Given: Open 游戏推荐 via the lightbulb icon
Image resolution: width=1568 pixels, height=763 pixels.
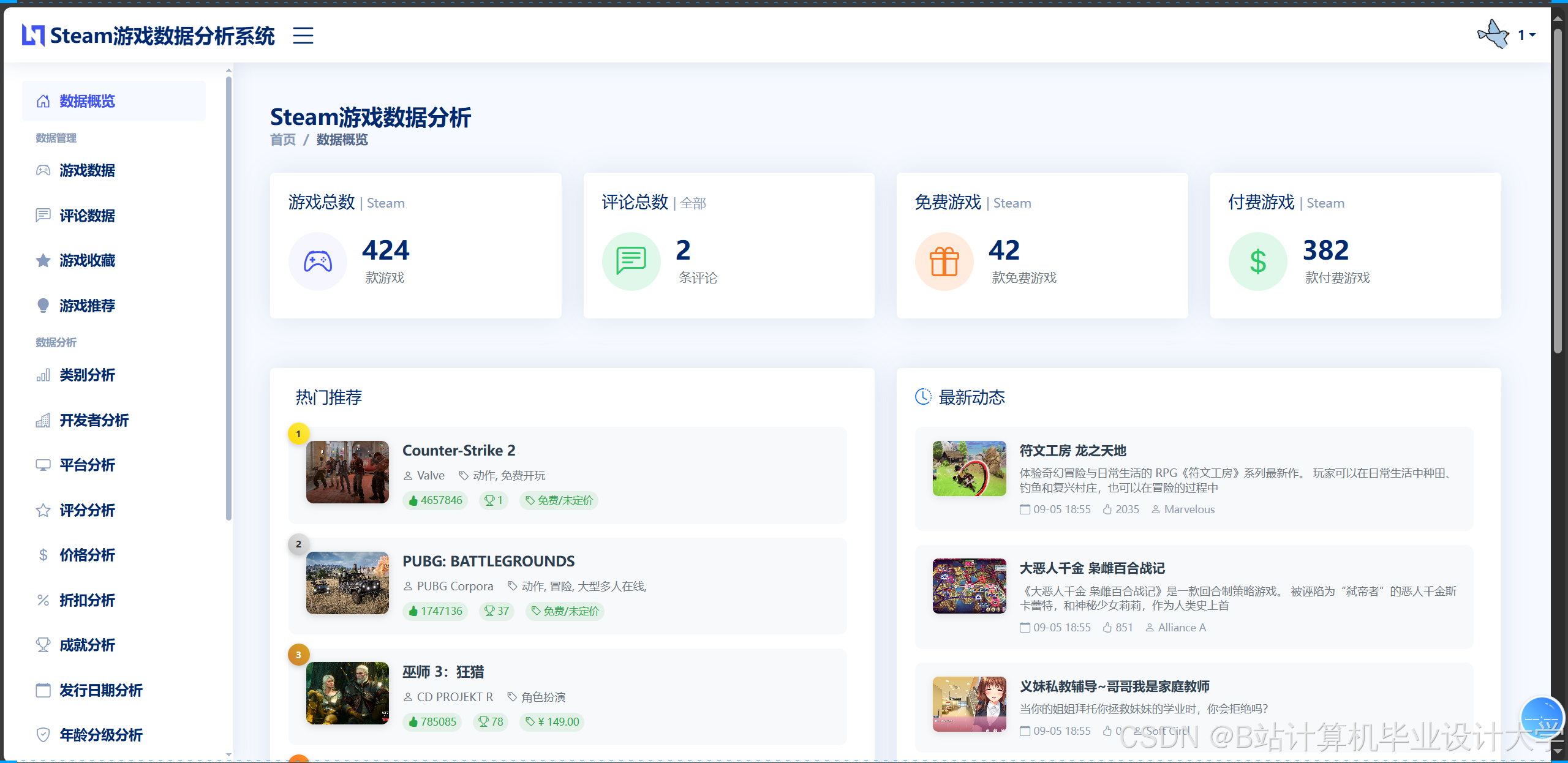Looking at the screenshot, I should click(43, 306).
